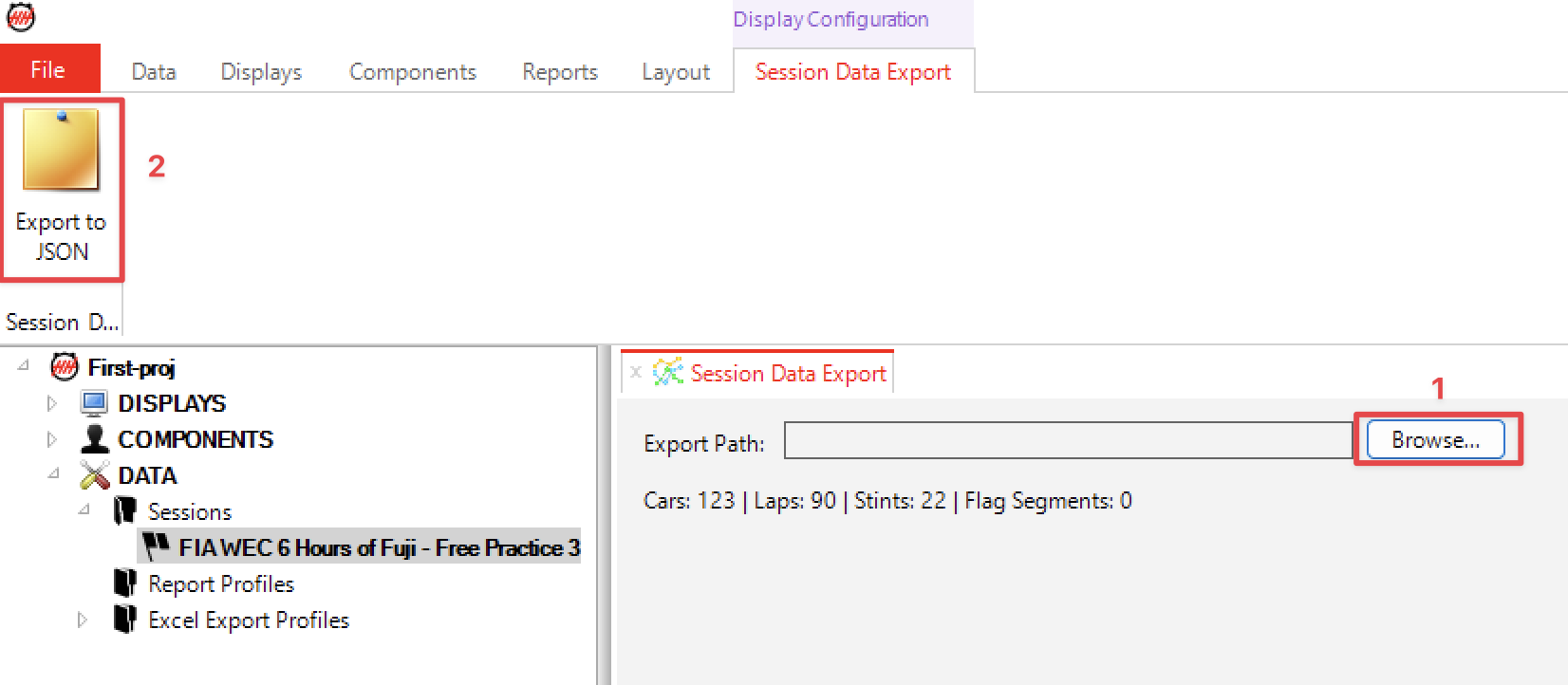1568x685 pixels.
Task: Click the DATA tools icon
Action: (x=94, y=475)
